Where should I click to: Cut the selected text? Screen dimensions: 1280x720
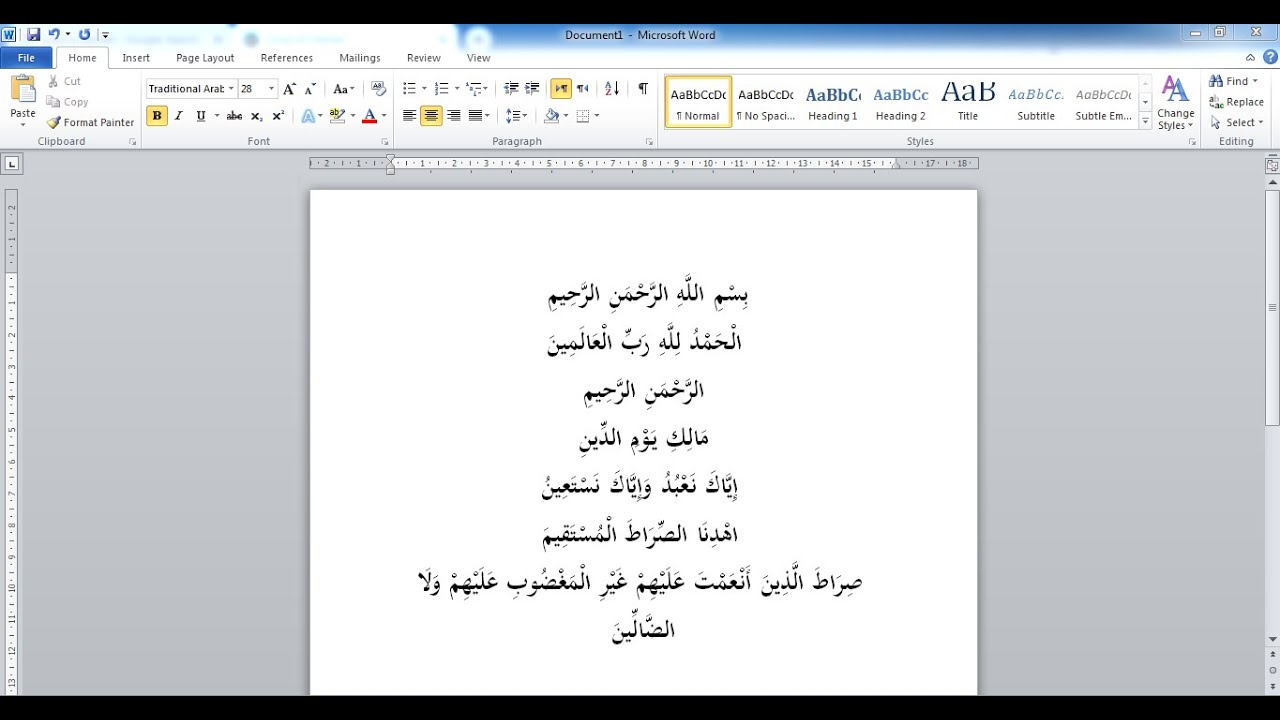point(64,81)
